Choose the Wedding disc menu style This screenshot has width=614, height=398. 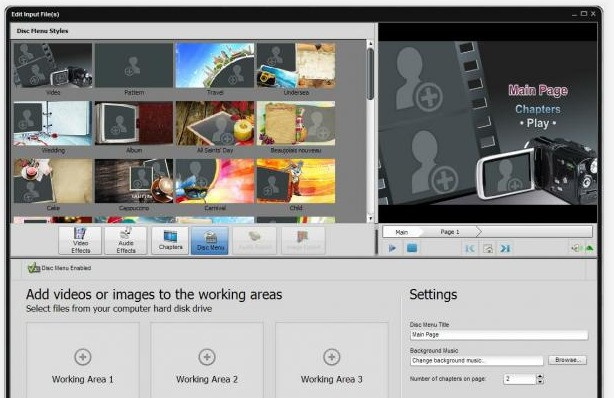[53, 127]
